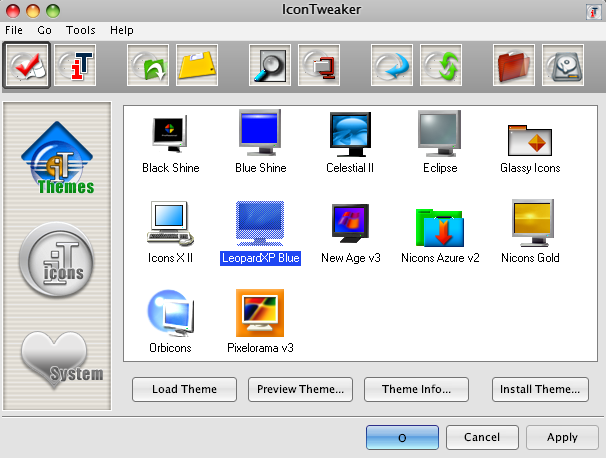Select the Glassy Icons theme
Screen dimensions: 606x458
click(x=530, y=149)
